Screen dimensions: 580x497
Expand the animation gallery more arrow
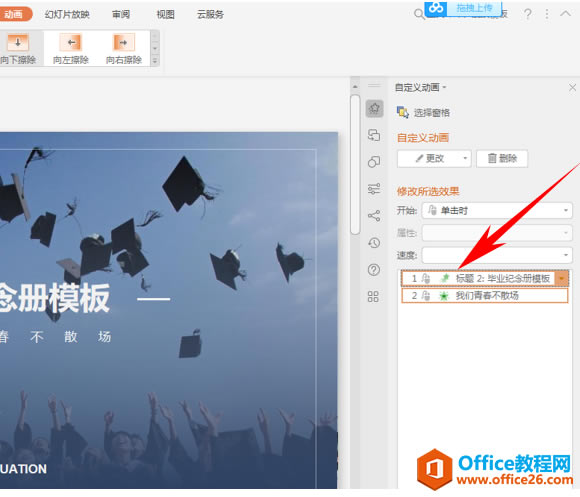[x=155, y=61]
